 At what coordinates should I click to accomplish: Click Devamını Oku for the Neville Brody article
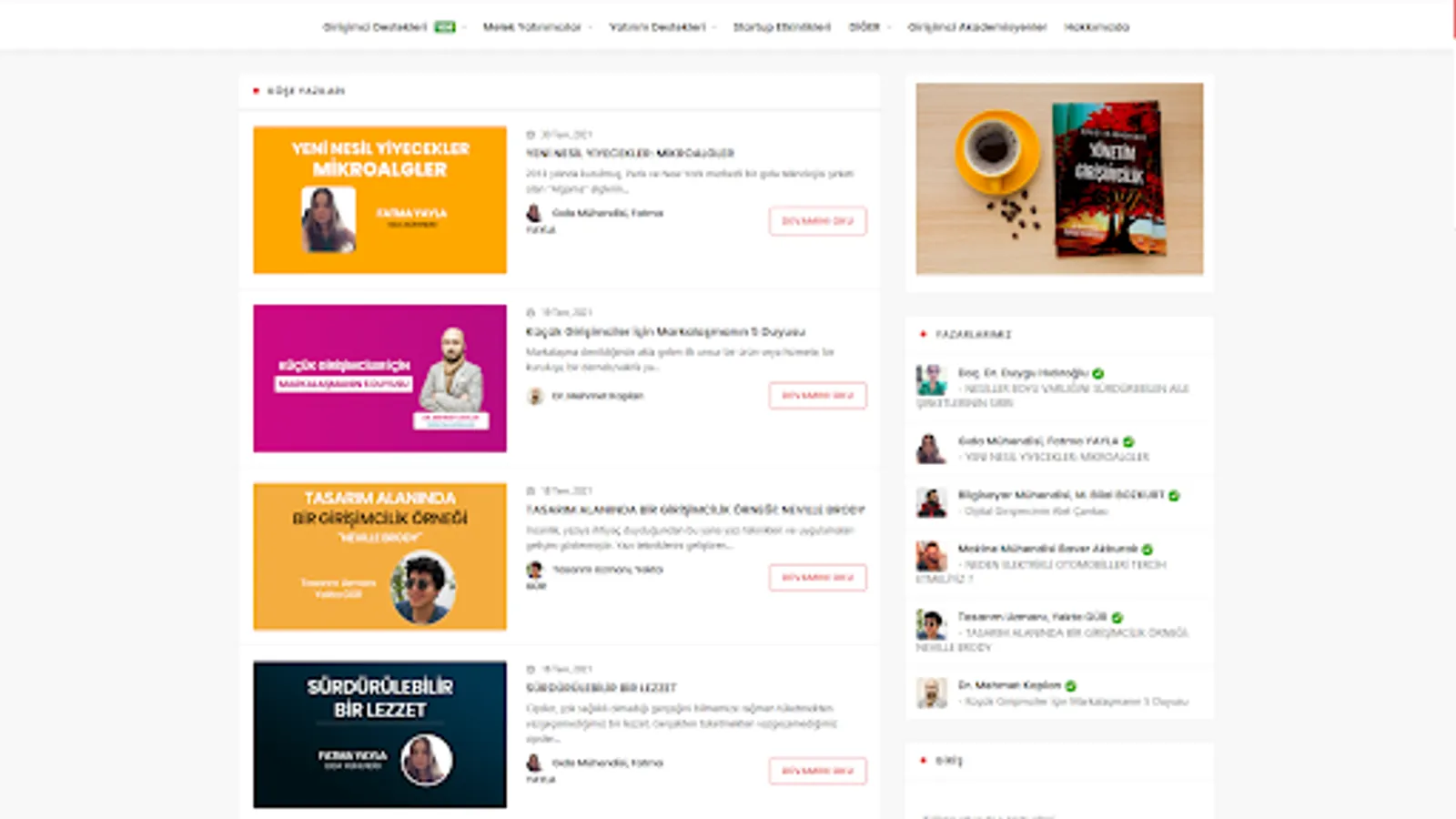[817, 578]
